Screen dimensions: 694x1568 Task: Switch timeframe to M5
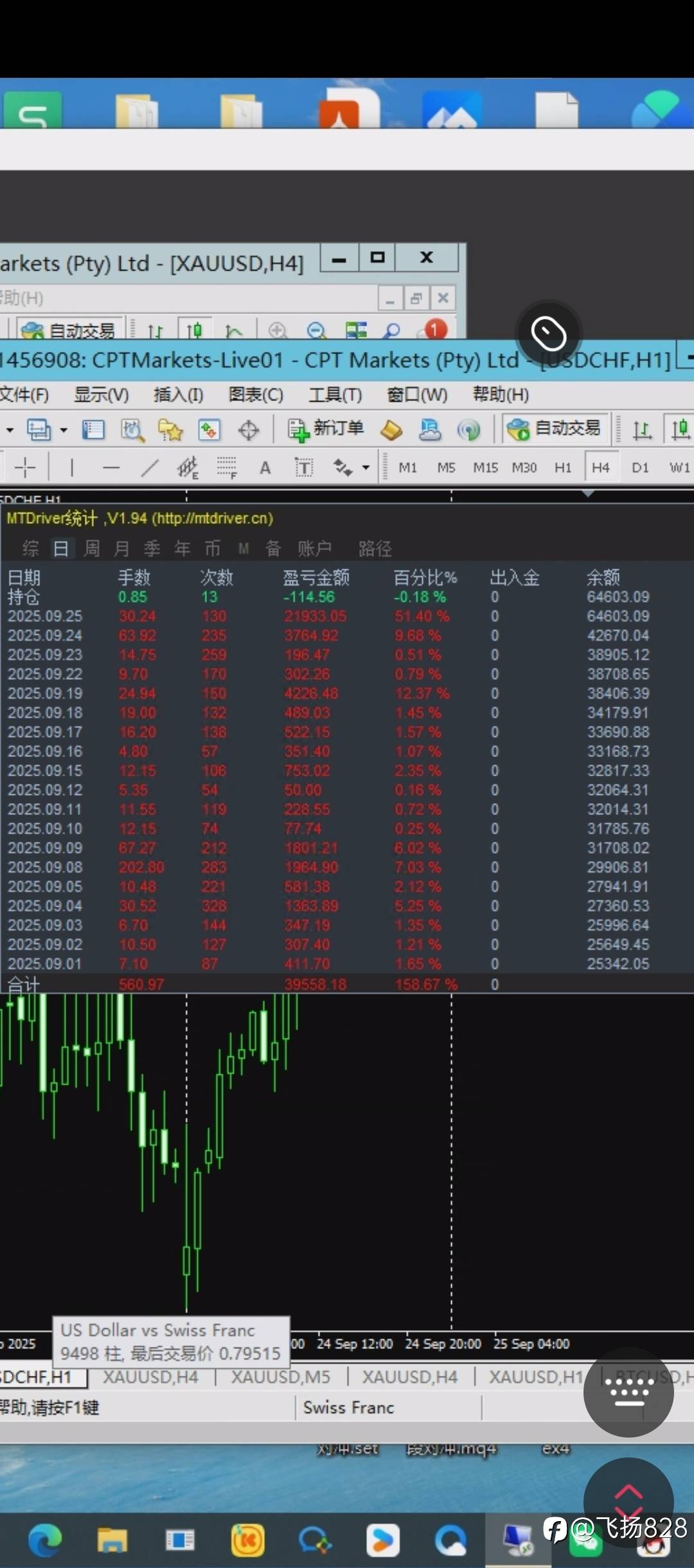coord(447,468)
